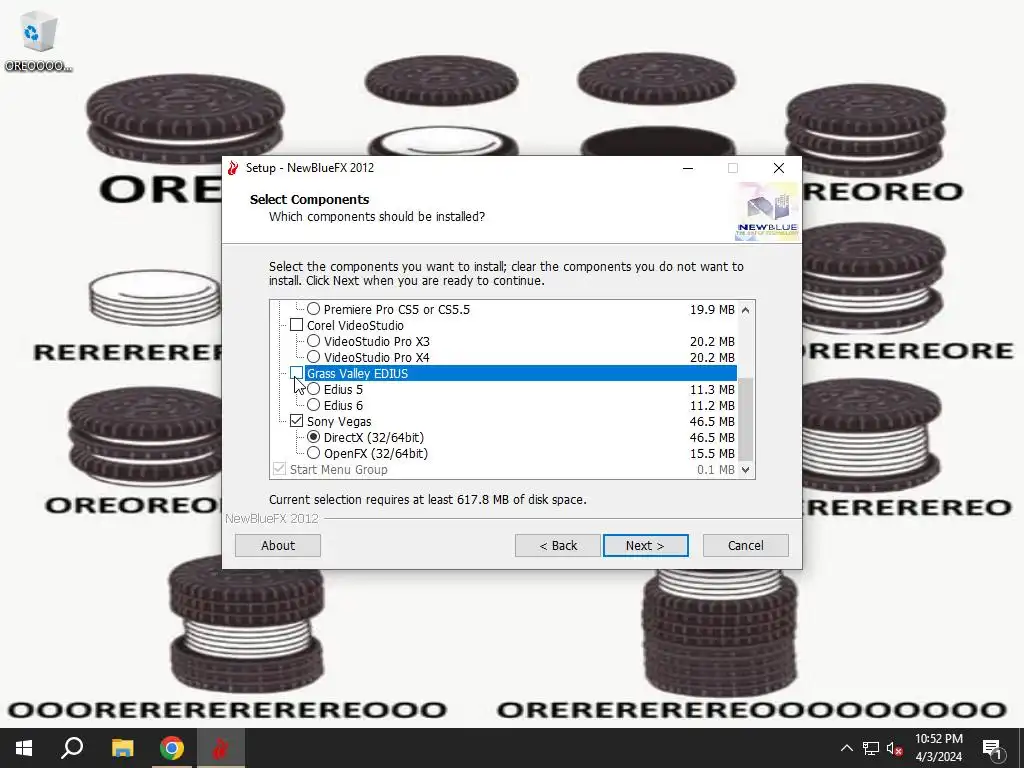Click the 11.3 MB size for Edius 5
The height and width of the screenshot is (768, 1024).
pos(712,389)
